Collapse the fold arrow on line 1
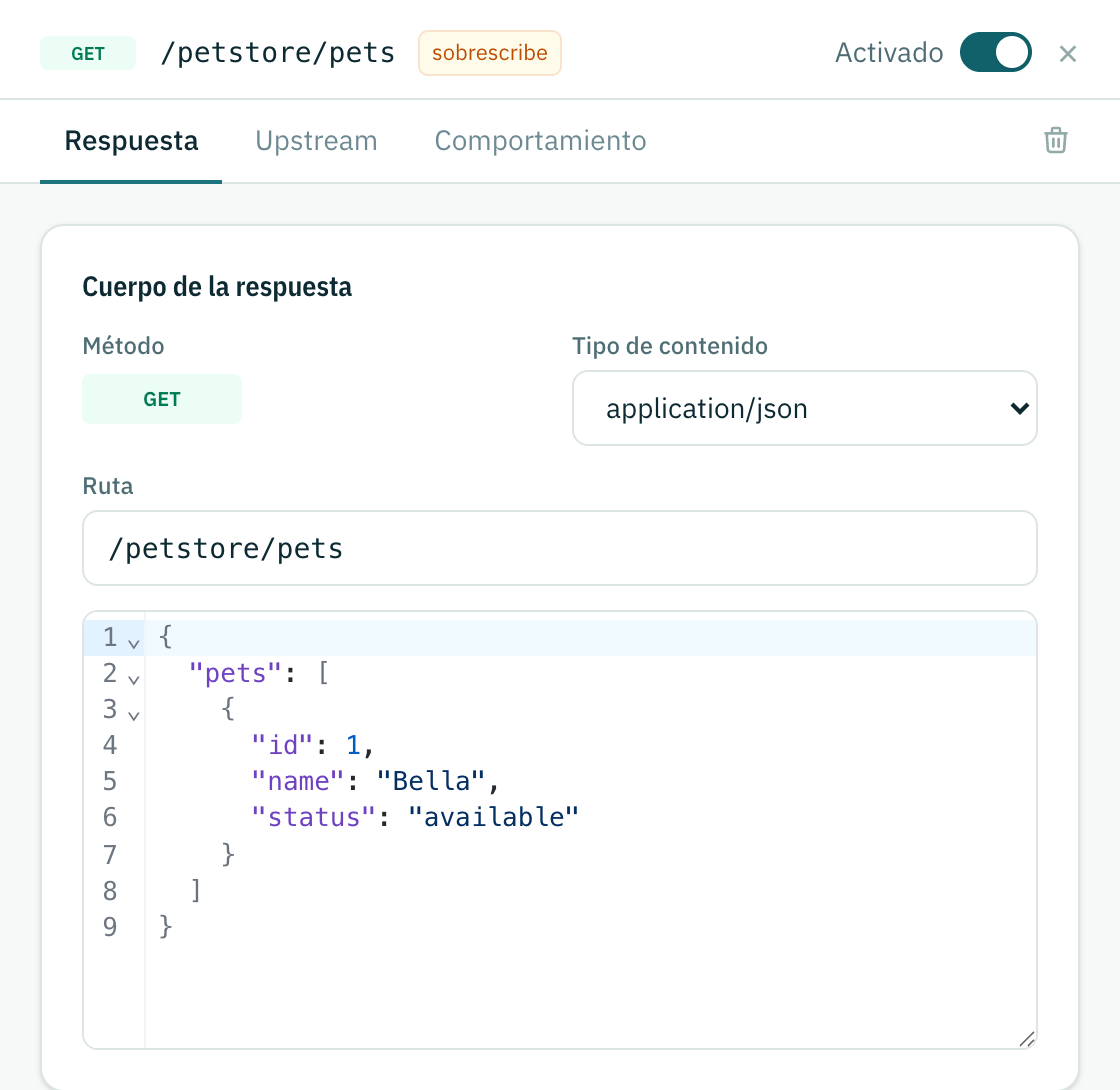Screen dimensions: 1120x1090 [134, 644]
